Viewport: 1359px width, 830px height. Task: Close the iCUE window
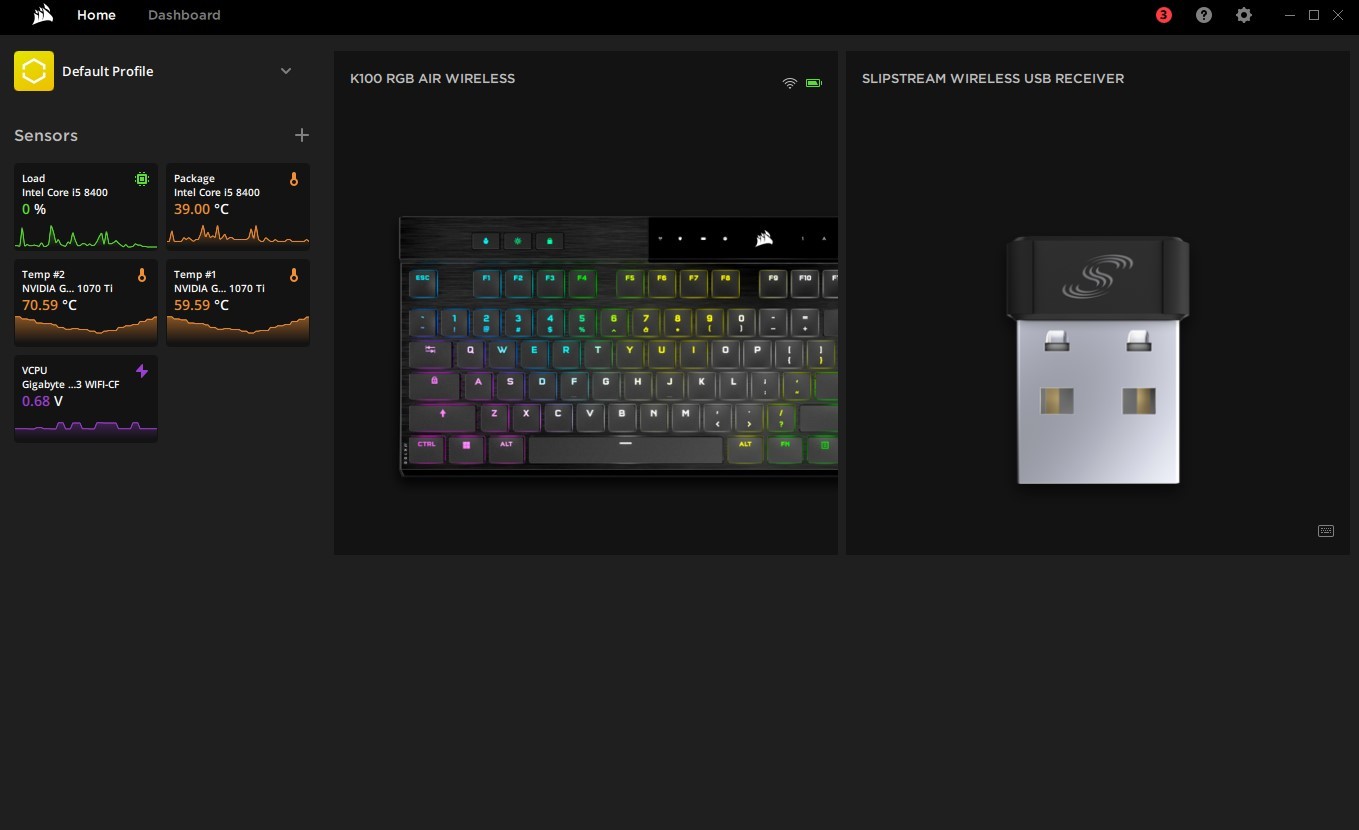pyautogui.click(x=1338, y=15)
